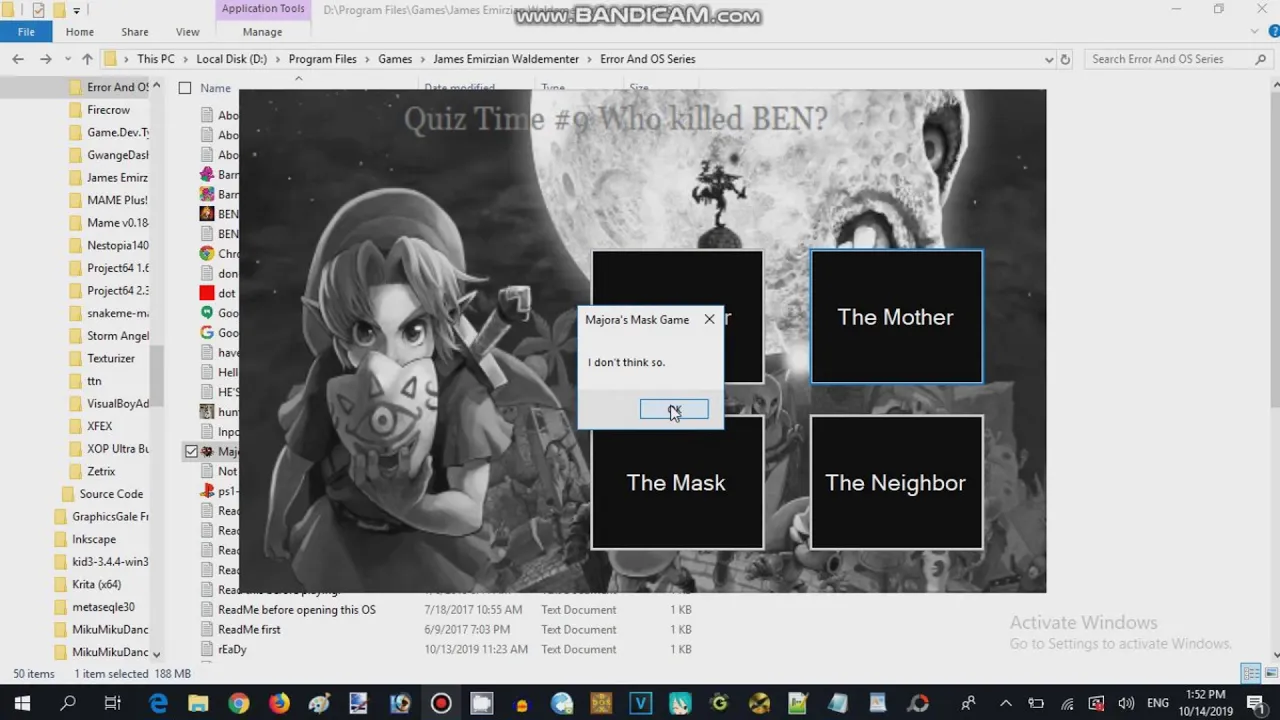
Task: Choose The Neighbor answer tile
Action: 896,483
